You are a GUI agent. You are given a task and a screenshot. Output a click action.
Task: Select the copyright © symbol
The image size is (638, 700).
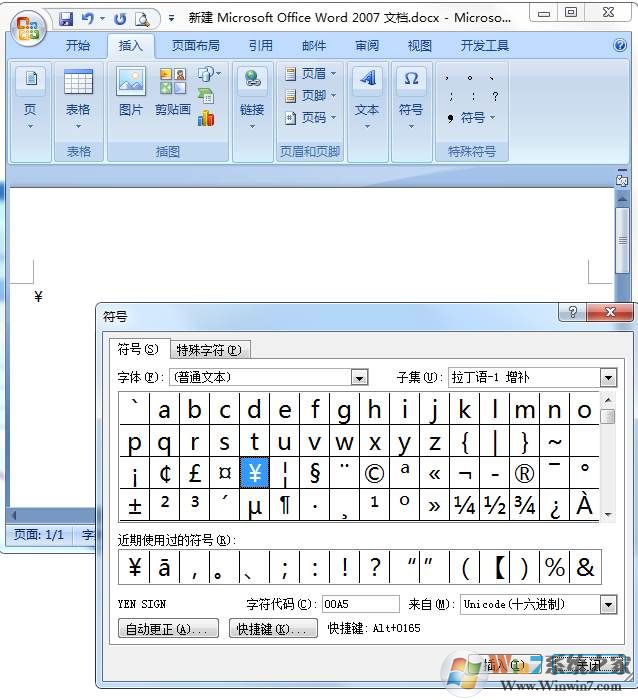(x=374, y=473)
